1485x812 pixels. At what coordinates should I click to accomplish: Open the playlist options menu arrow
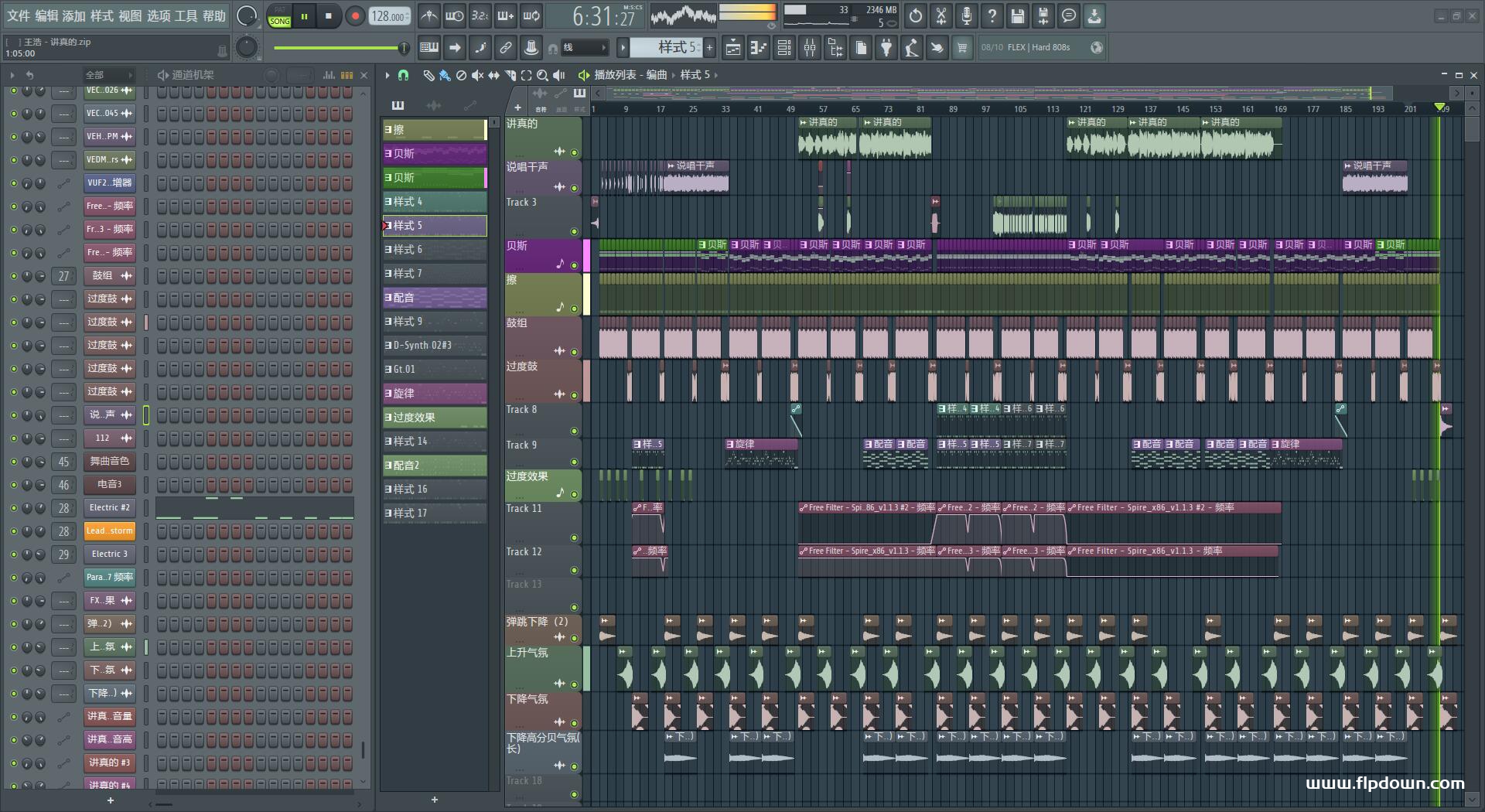(387, 75)
